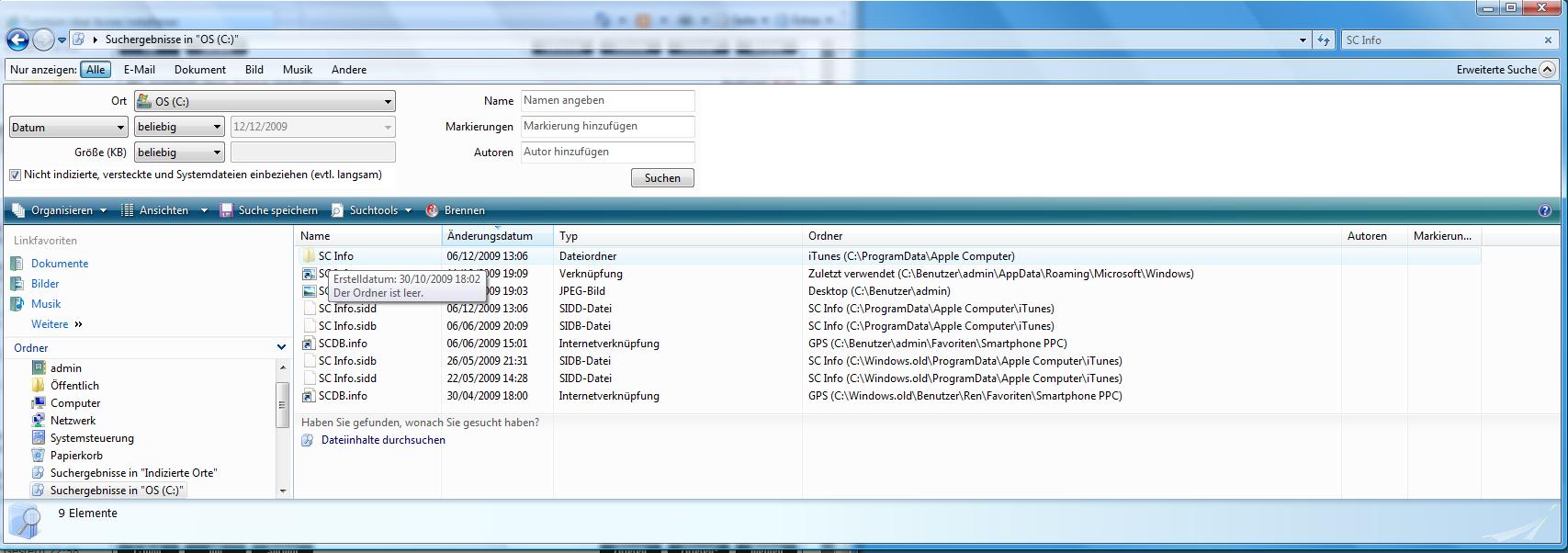Toggle the include hidden system files checkbox
Image resolution: width=1568 pixels, height=553 pixels.
[x=15, y=175]
